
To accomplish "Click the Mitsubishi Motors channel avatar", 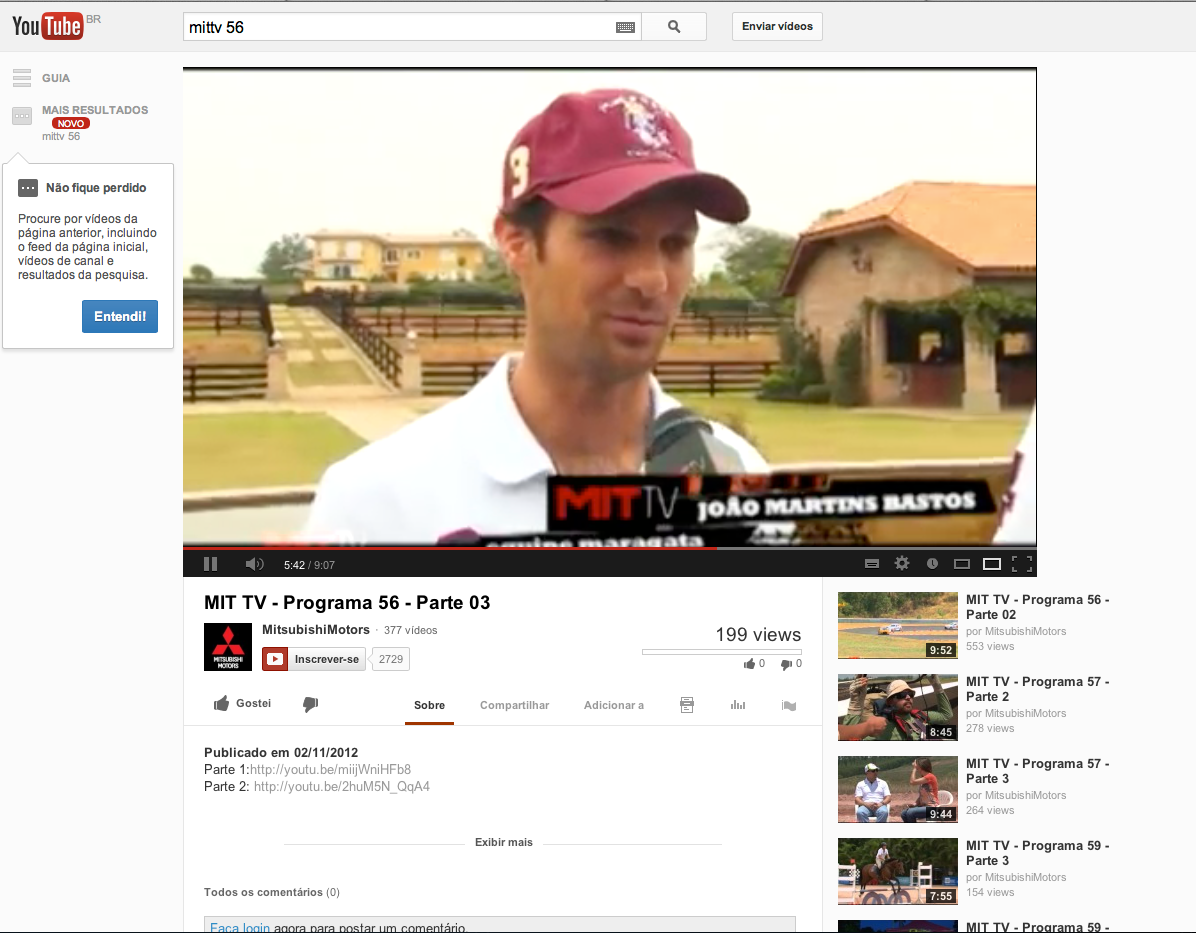I will [228, 647].
